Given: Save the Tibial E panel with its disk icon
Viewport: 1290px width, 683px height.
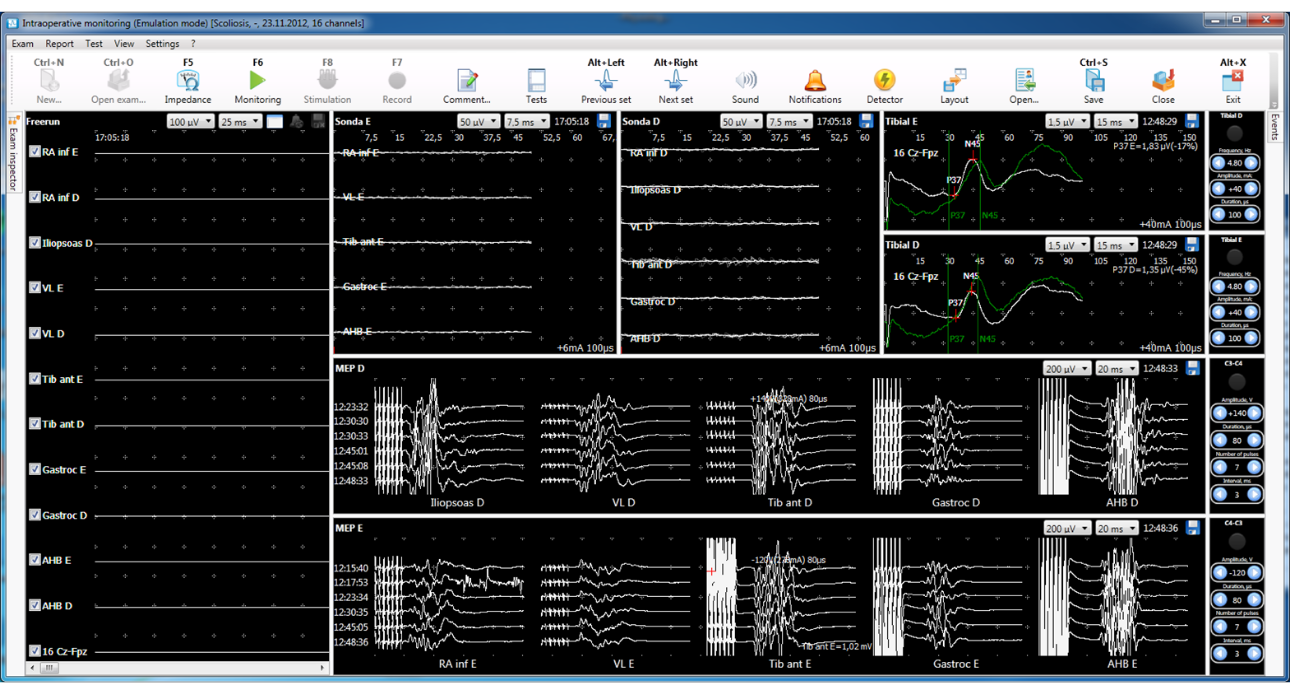Looking at the screenshot, I should coord(1192,121).
